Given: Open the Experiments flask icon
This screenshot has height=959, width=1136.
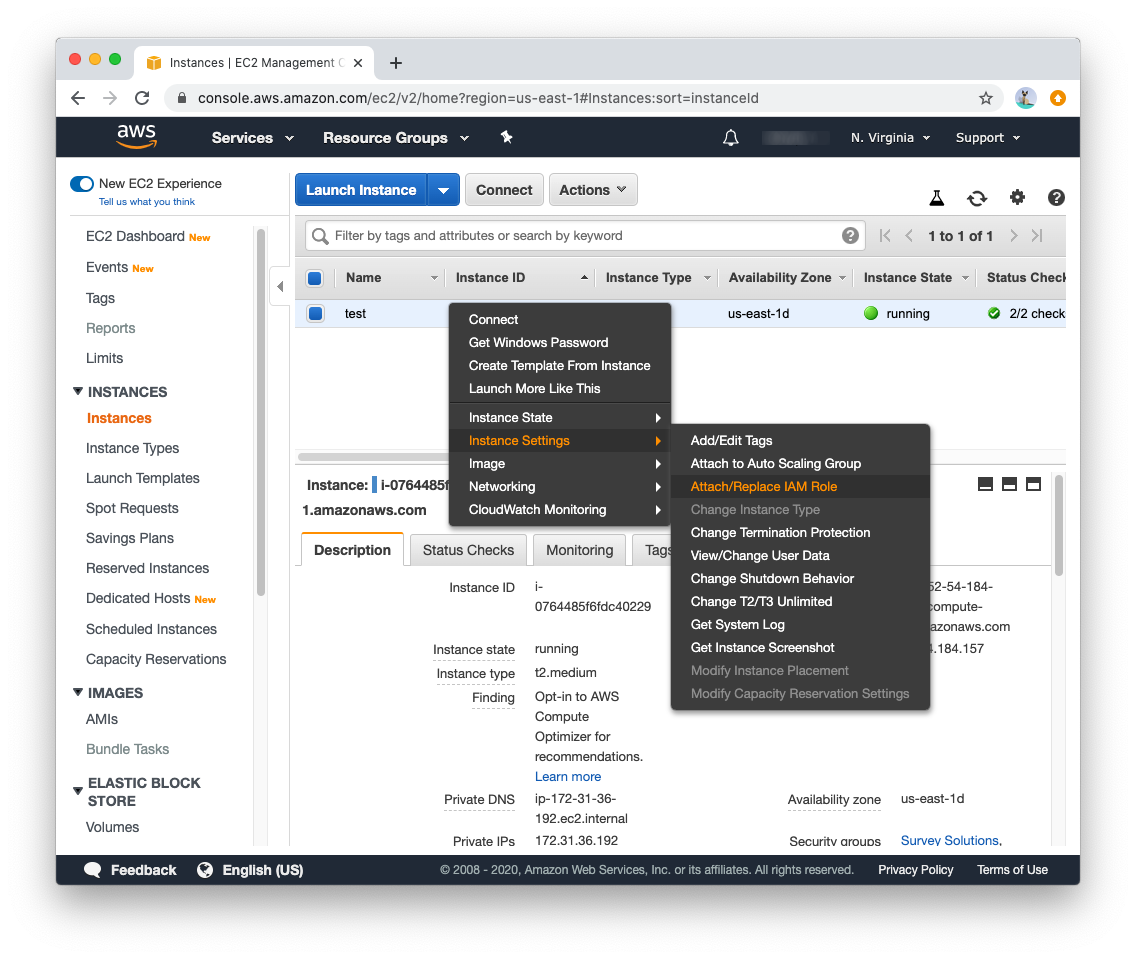Looking at the screenshot, I should tap(937, 198).
